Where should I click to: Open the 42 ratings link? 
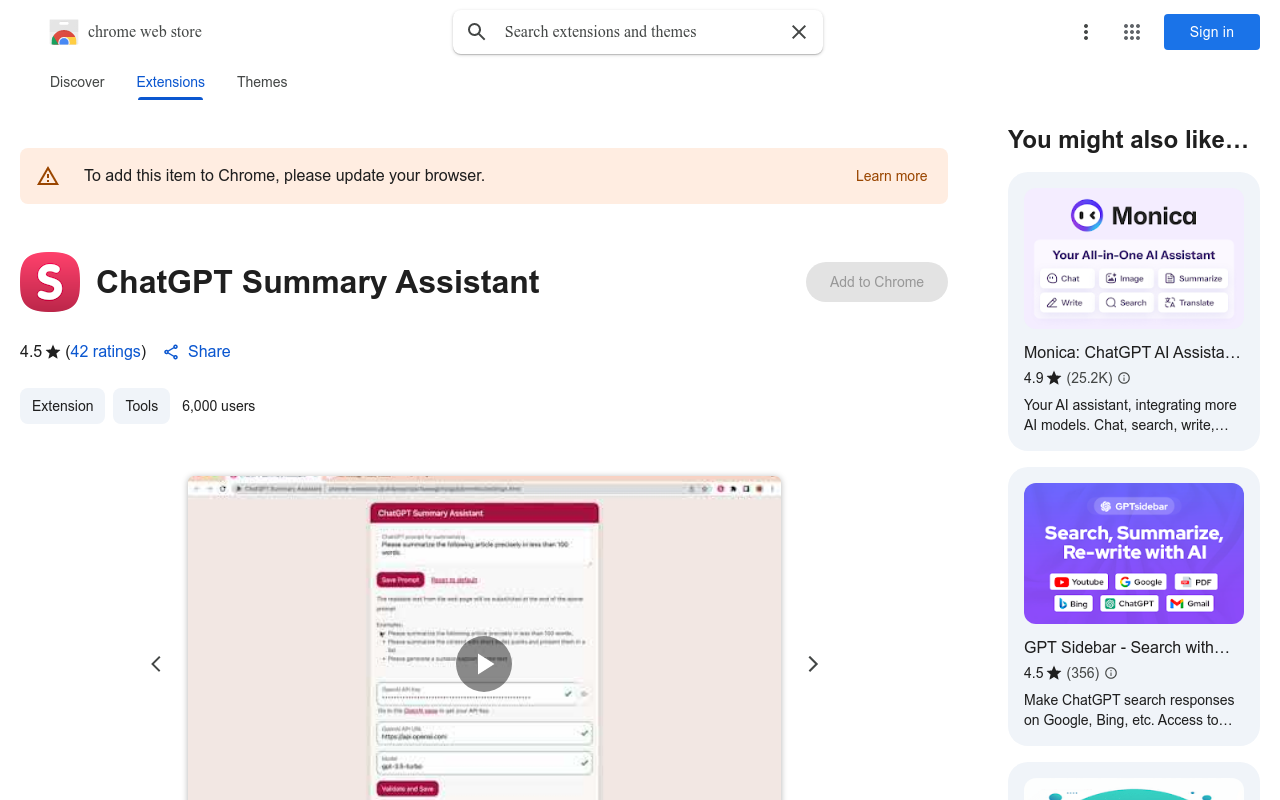point(106,351)
